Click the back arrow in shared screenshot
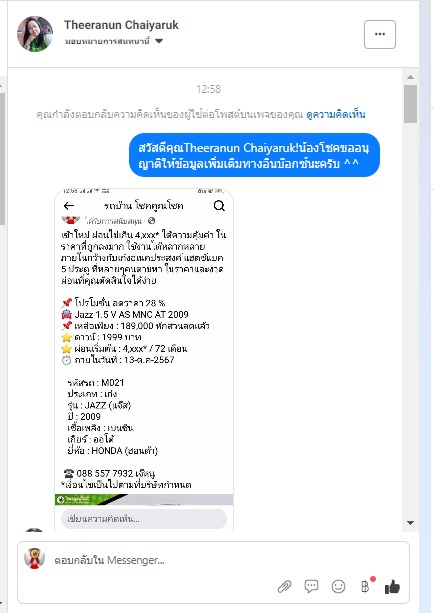The height and width of the screenshot is (613, 434). tap(69, 206)
